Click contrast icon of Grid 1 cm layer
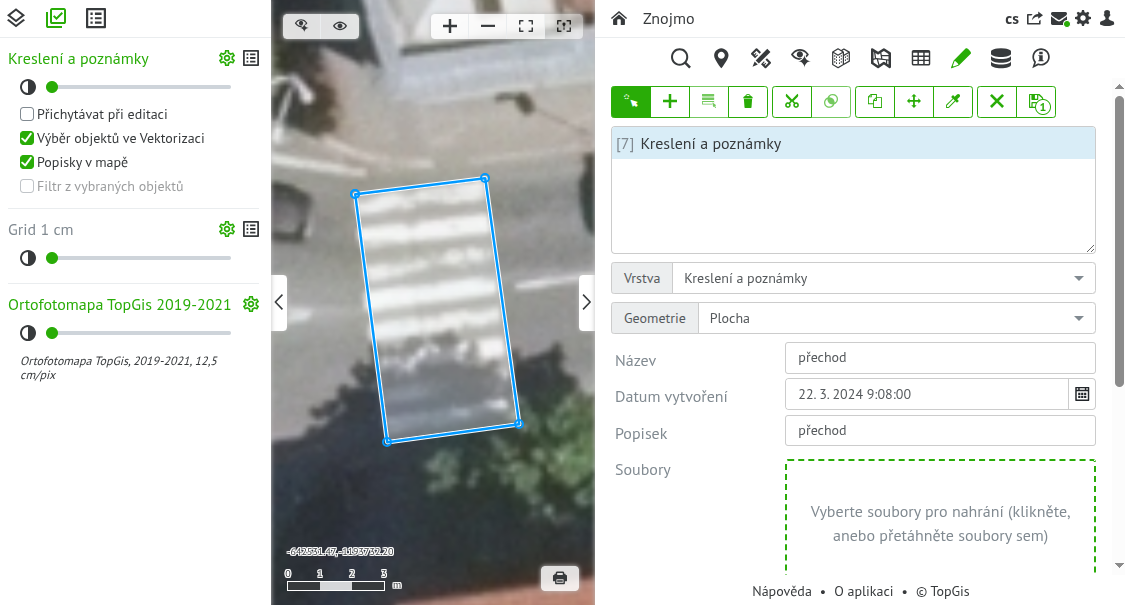Image resolution: width=1125 pixels, height=605 pixels. pos(28,258)
